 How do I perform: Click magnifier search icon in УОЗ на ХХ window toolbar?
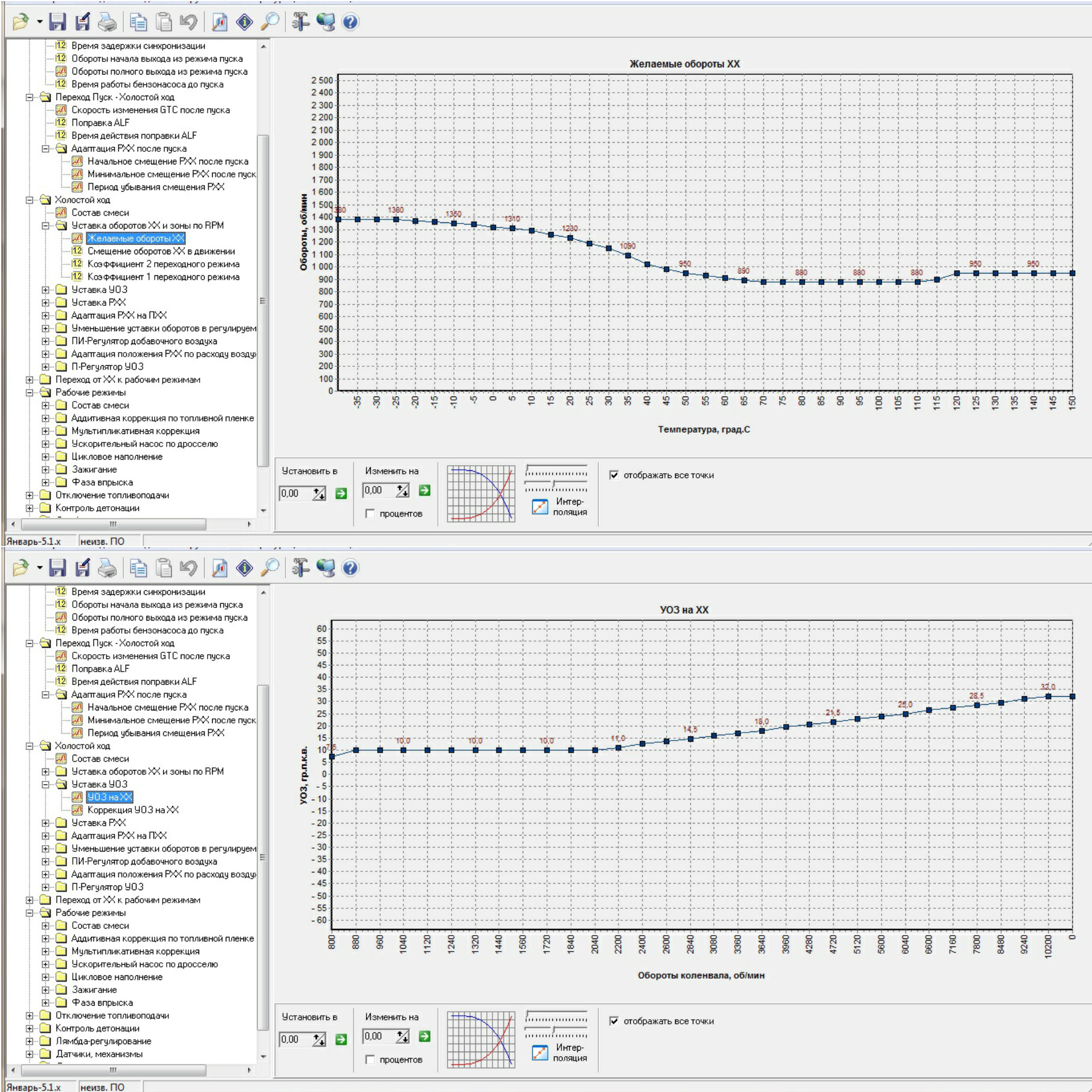pos(270,568)
